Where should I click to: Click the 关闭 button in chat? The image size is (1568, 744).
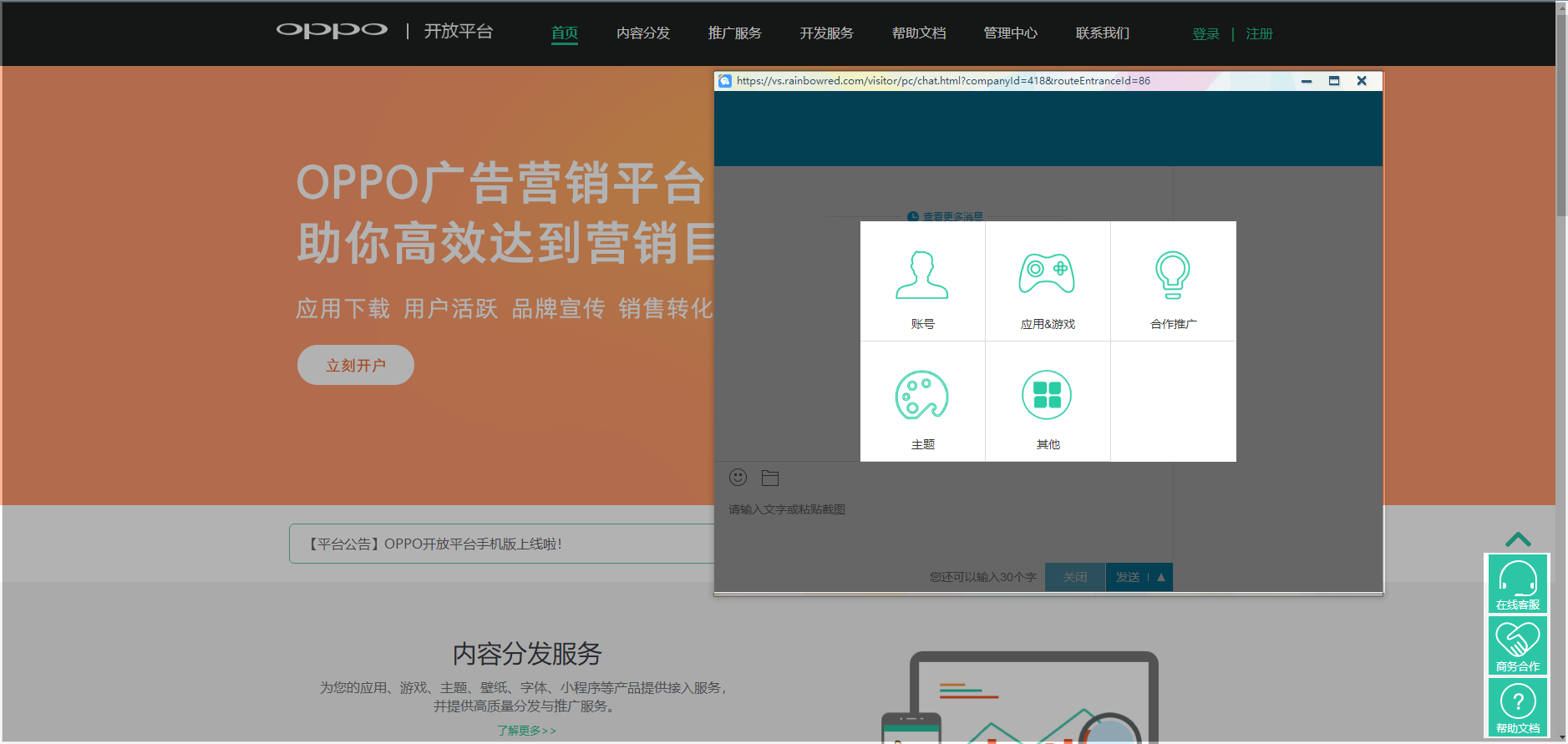click(x=1075, y=577)
